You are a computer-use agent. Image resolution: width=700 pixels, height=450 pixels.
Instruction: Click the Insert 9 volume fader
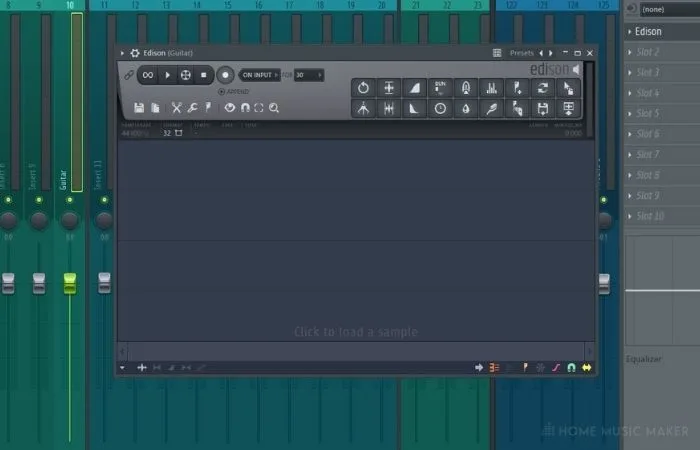pos(39,283)
